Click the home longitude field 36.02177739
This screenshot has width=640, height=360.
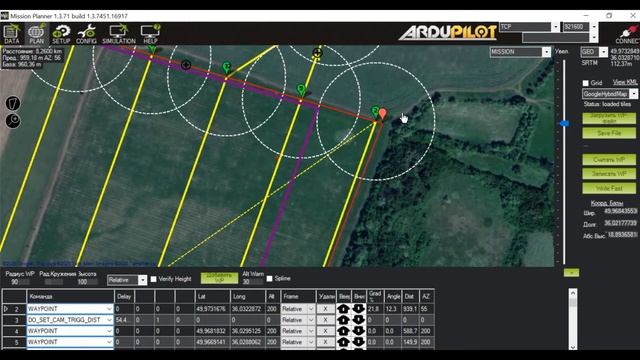click(x=620, y=223)
